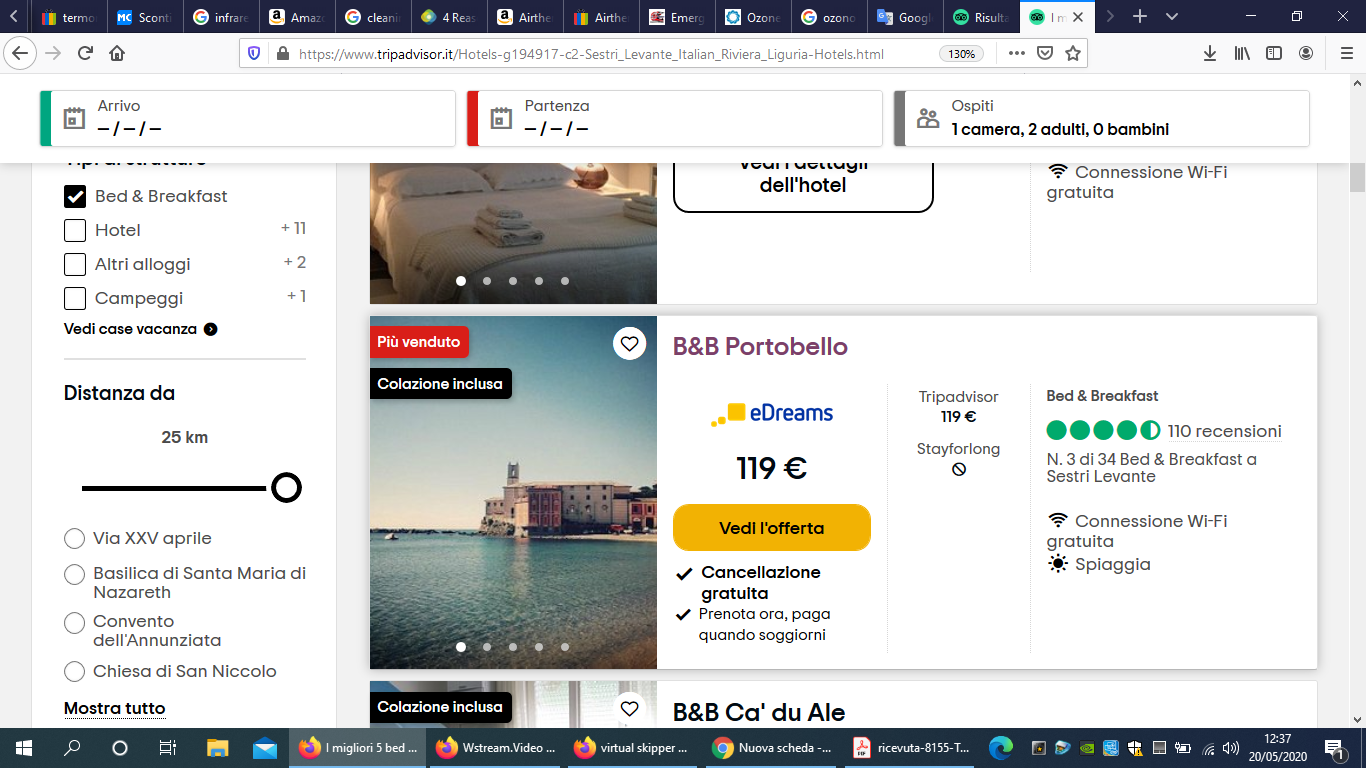Viewport: 1366px width, 768px height.
Task: Click the Stayforlong price comparison entry
Action: coord(959,459)
